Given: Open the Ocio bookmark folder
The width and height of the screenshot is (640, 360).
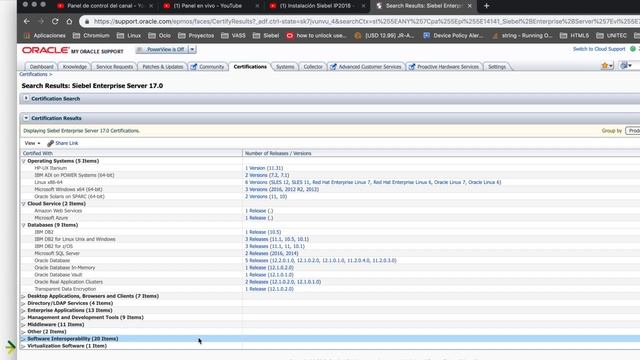Looking at the screenshot, I should pos(160,36).
